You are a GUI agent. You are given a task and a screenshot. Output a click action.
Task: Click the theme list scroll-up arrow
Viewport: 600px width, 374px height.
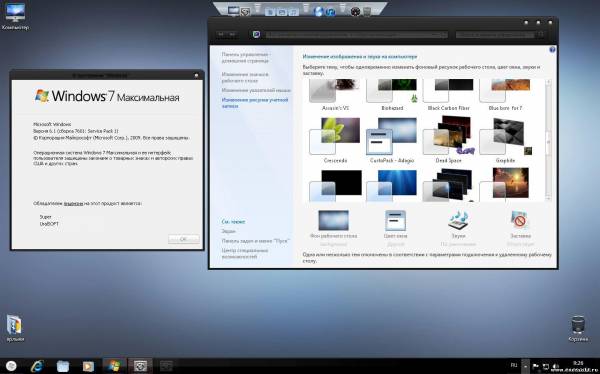[548, 82]
